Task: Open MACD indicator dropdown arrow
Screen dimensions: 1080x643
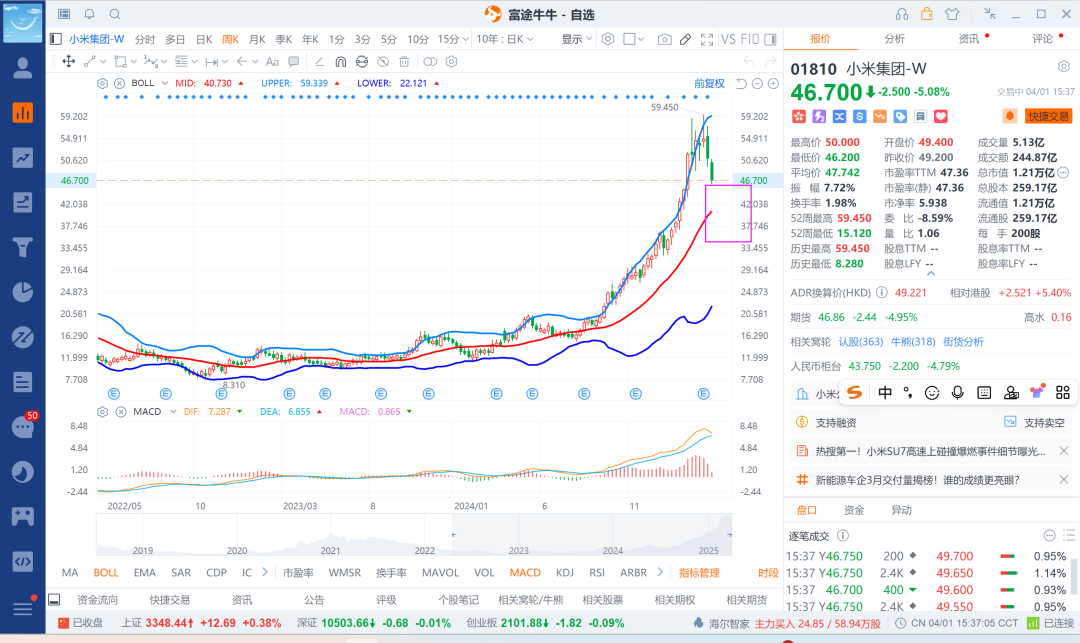Action: pyautogui.click(x=173, y=412)
